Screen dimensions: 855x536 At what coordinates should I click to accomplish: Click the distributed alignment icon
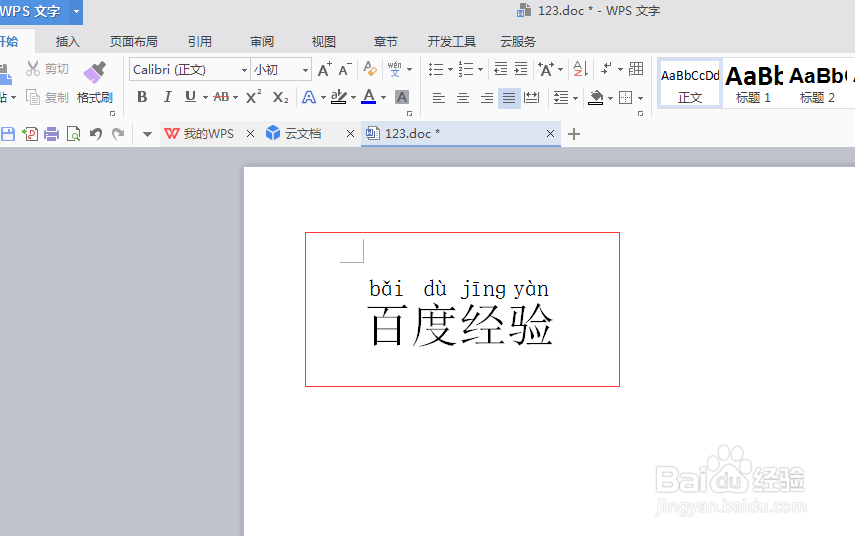point(531,98)
